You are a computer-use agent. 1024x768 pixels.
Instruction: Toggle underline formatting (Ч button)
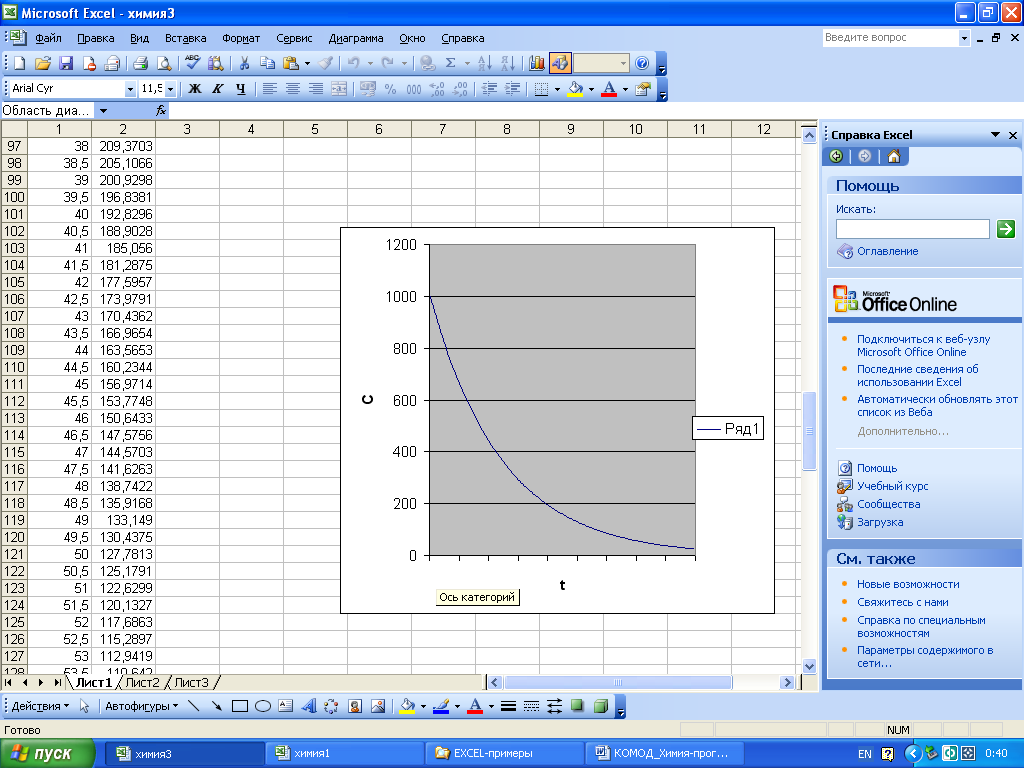[240, 89]
